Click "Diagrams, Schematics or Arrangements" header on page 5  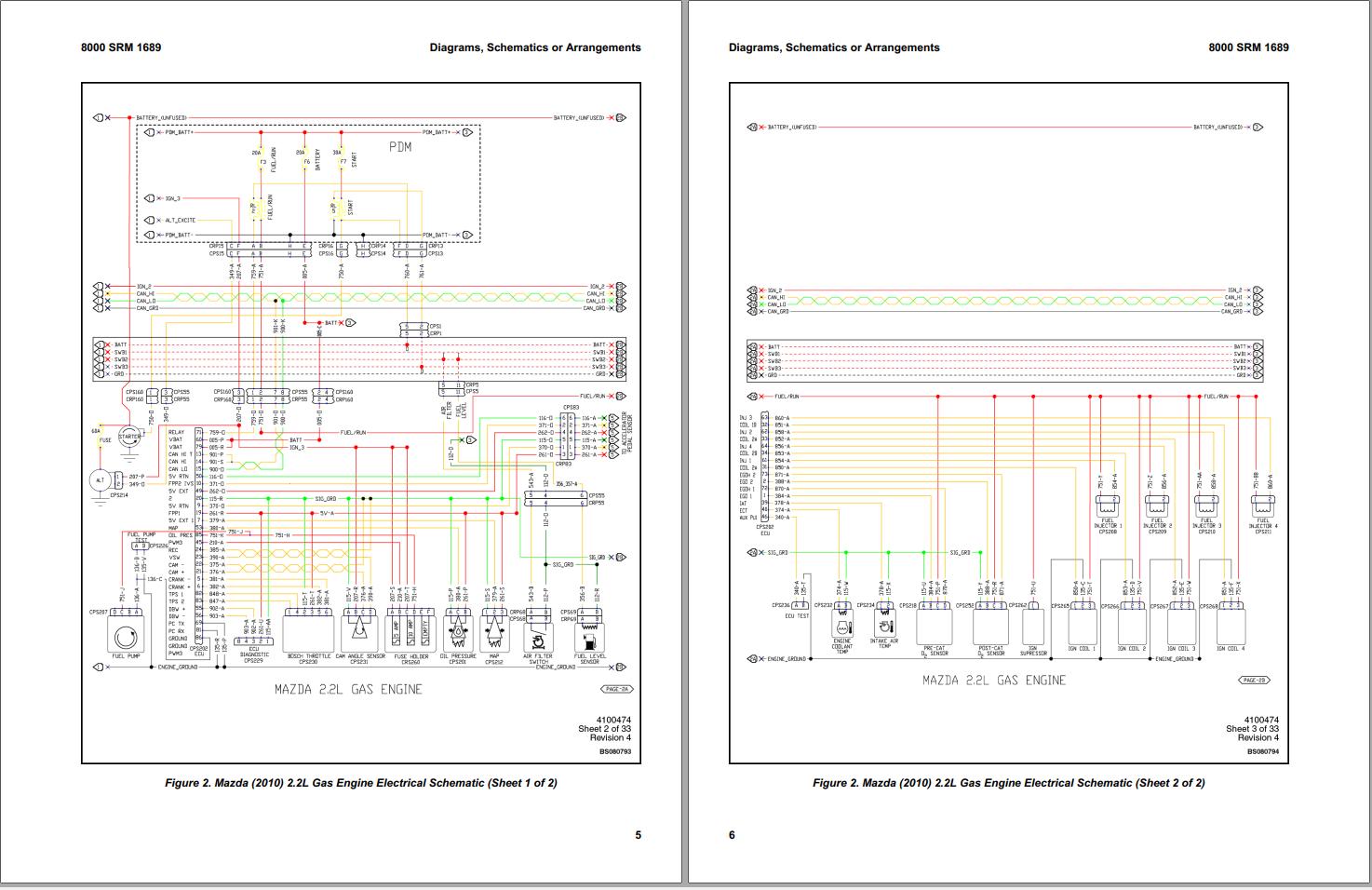pos(535,47)
